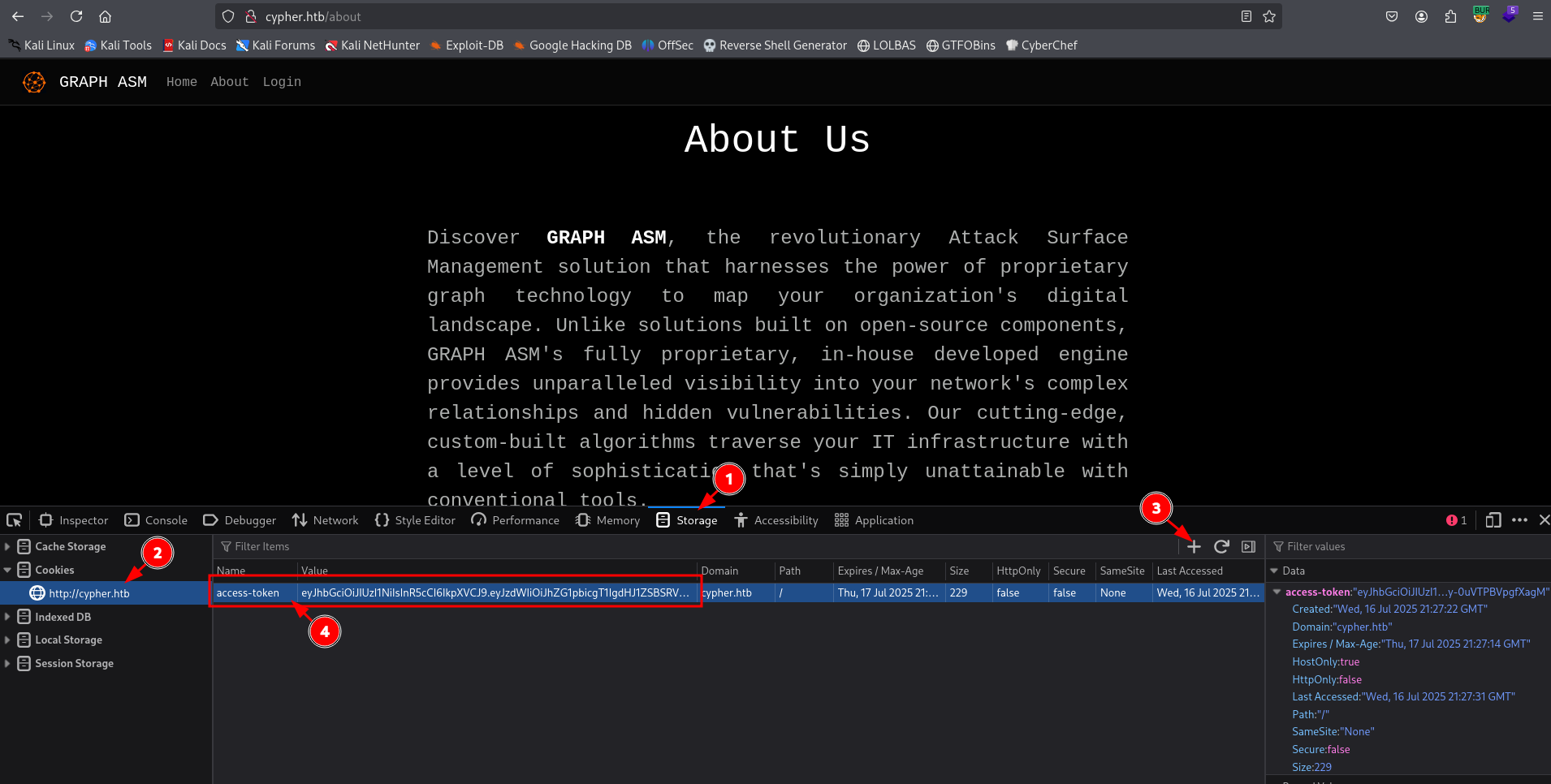Viewport: 1551px width, 784px height.
Task: Click the error count badge
Action: (x=1456, y=520)
